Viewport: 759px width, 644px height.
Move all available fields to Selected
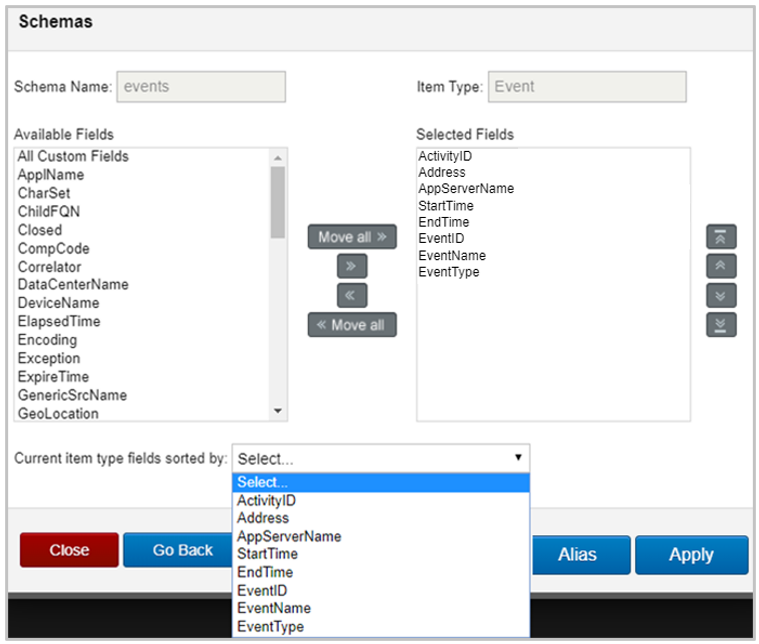352,237
